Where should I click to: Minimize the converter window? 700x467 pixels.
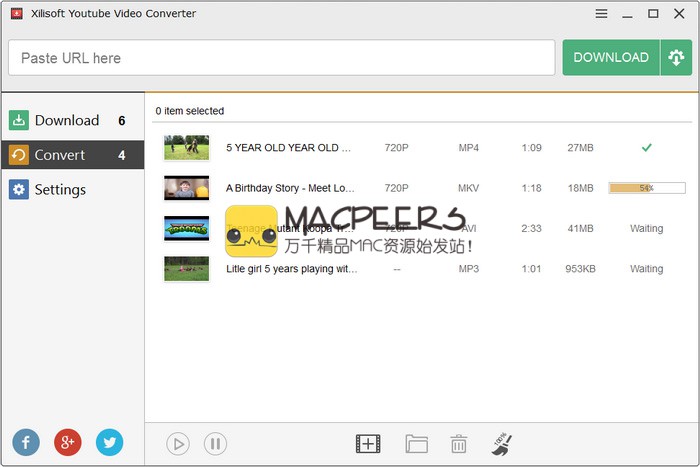[x=627, y=15]
